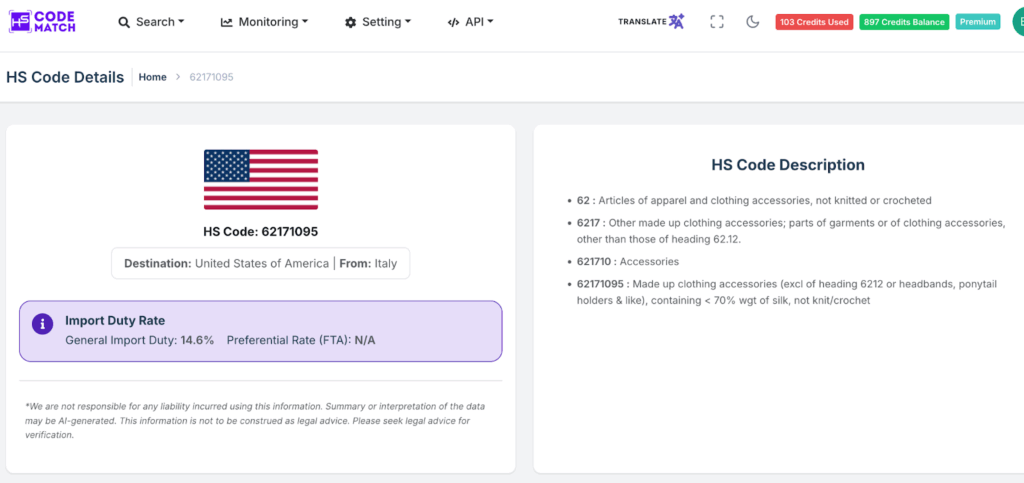Viewport: 1024px width, 483px height.
Task: Expand the Monitoring dropdown caret
Action: pyautogui.click(x=304, y=22)
